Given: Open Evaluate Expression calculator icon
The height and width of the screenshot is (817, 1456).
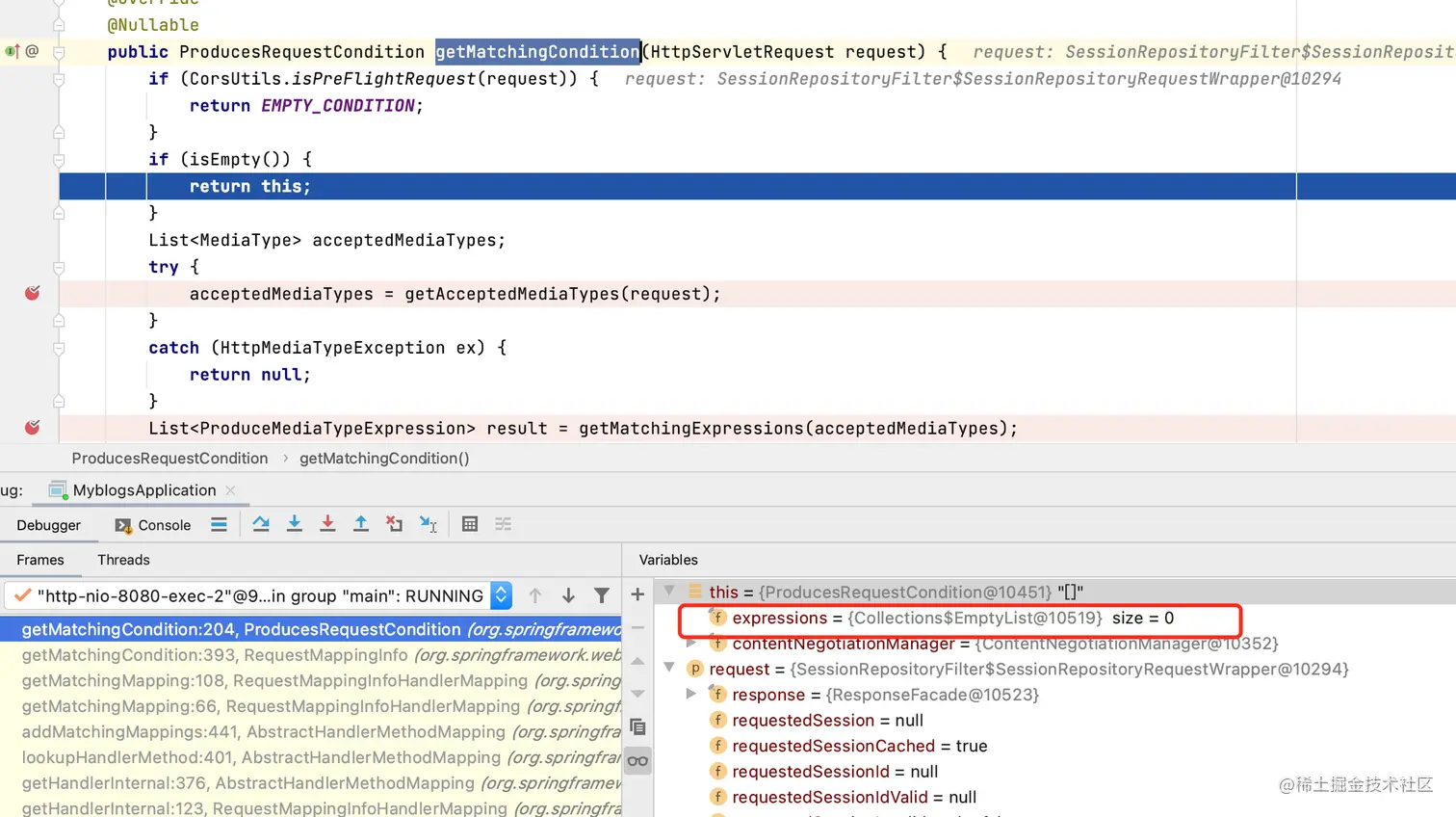Looking at the screenshot, I should (470, 524).
